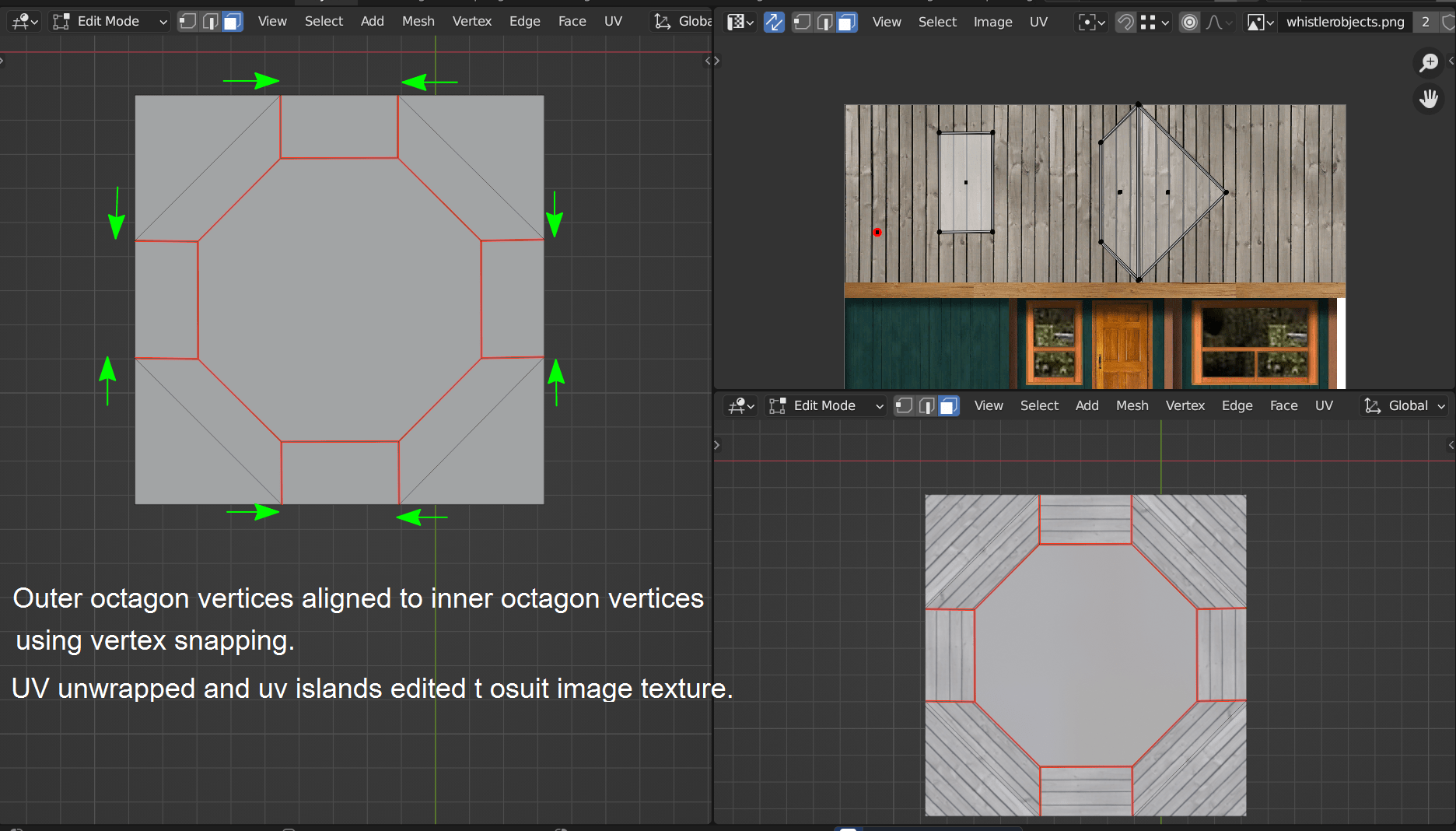Enable vertex select mode in UV editor

(802, 23)
